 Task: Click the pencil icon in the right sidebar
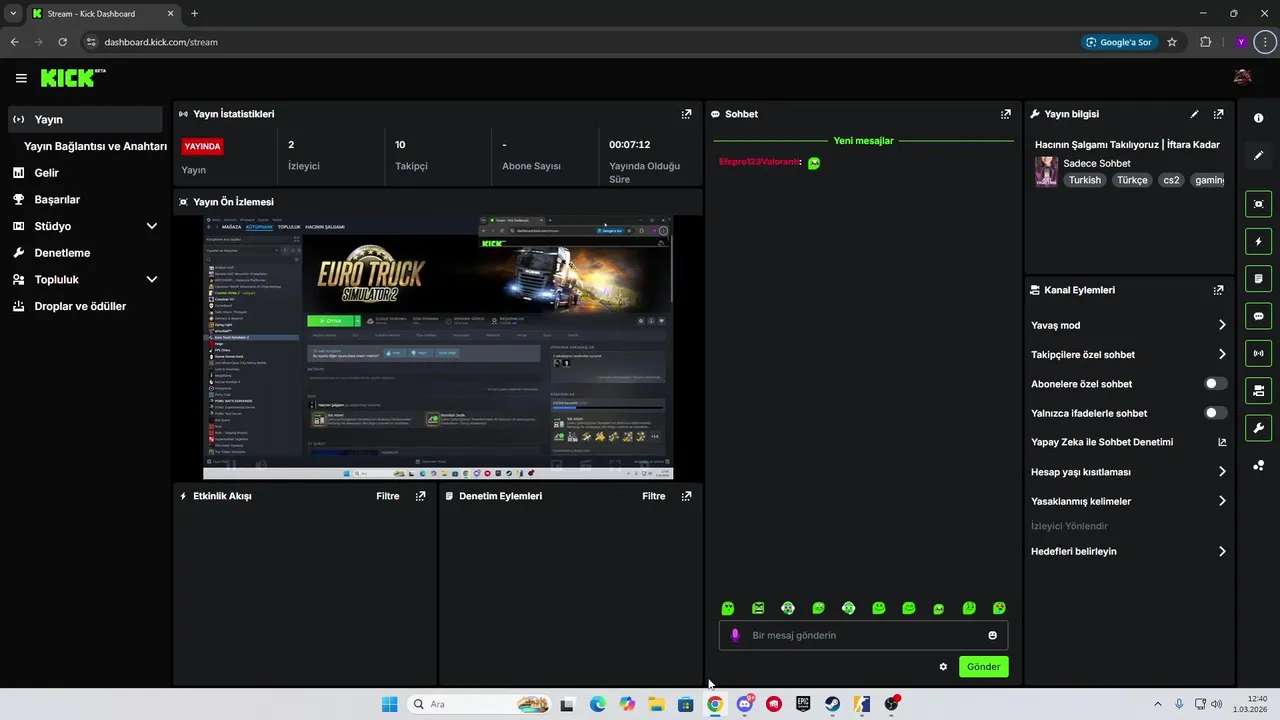click(x=1258, y=155)
